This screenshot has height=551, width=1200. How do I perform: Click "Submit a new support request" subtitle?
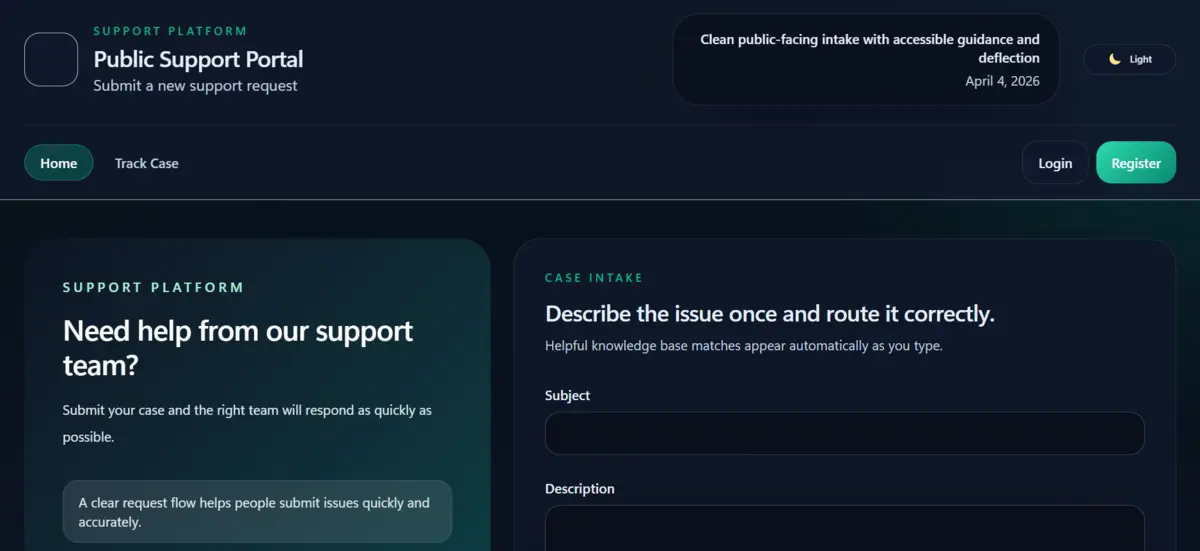click(195, 86)
